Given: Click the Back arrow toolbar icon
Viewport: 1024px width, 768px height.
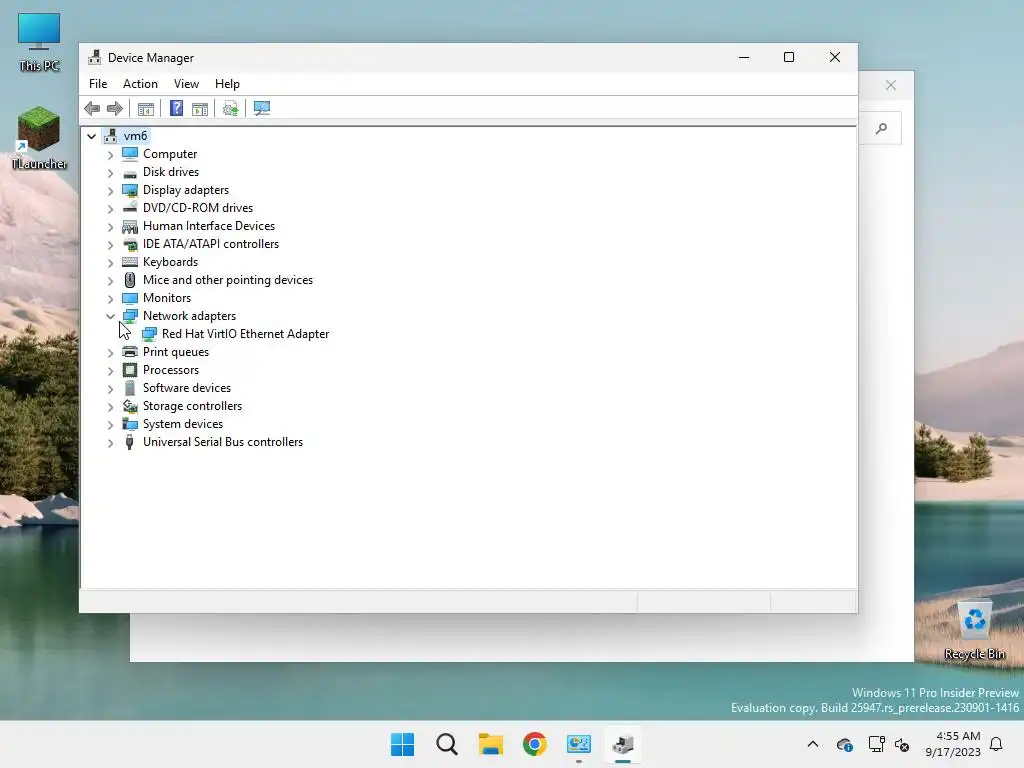Looking at the screenshot, I should click(92, 108).
